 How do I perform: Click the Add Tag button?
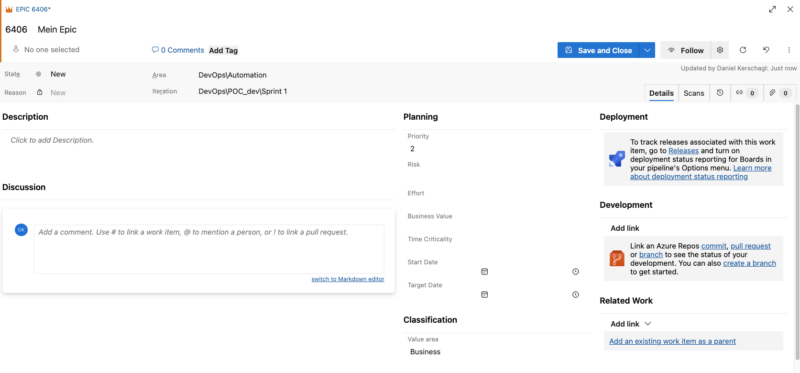tap(223, 51)
